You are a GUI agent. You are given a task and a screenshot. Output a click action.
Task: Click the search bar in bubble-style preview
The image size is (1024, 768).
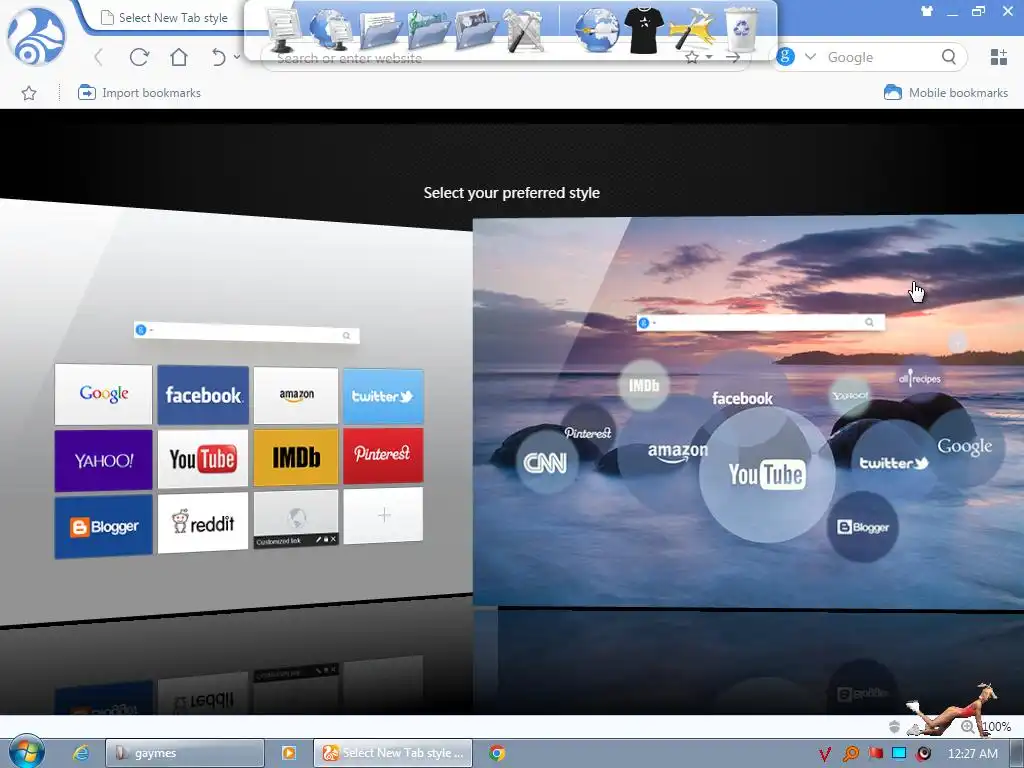[x=761, y=323]
